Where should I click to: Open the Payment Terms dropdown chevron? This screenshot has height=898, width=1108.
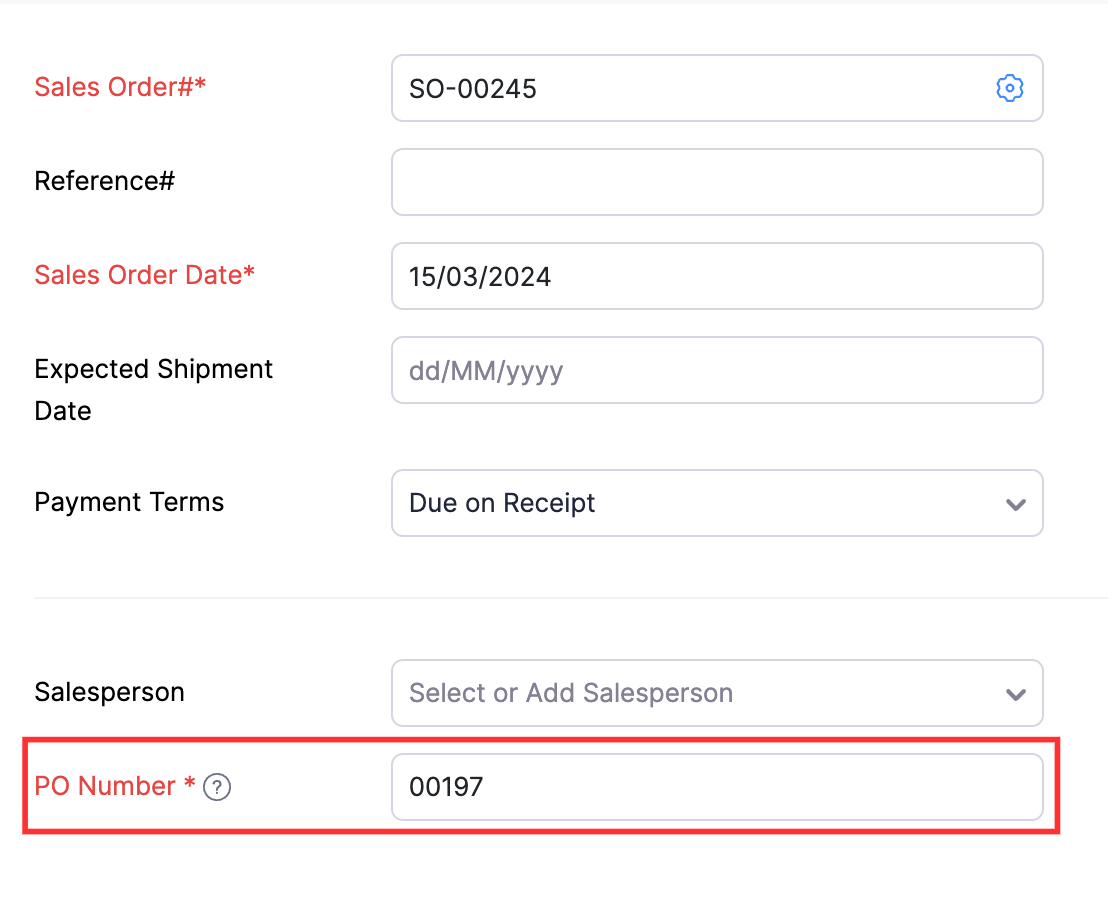(x=1016, y=503)
